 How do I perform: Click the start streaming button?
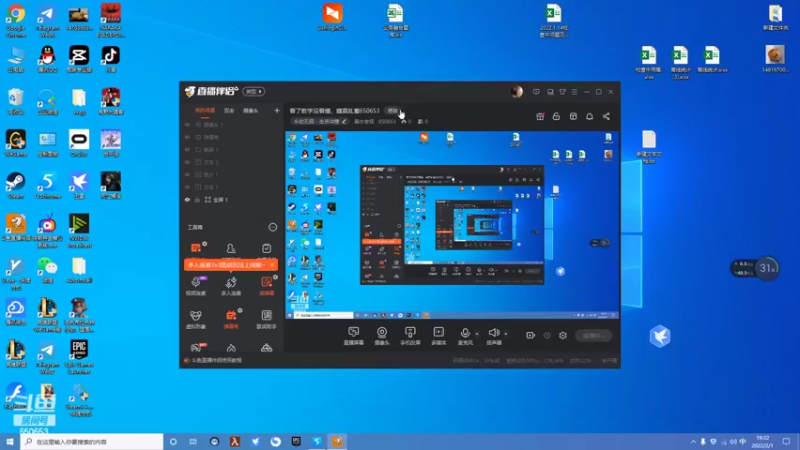(593, 335)
